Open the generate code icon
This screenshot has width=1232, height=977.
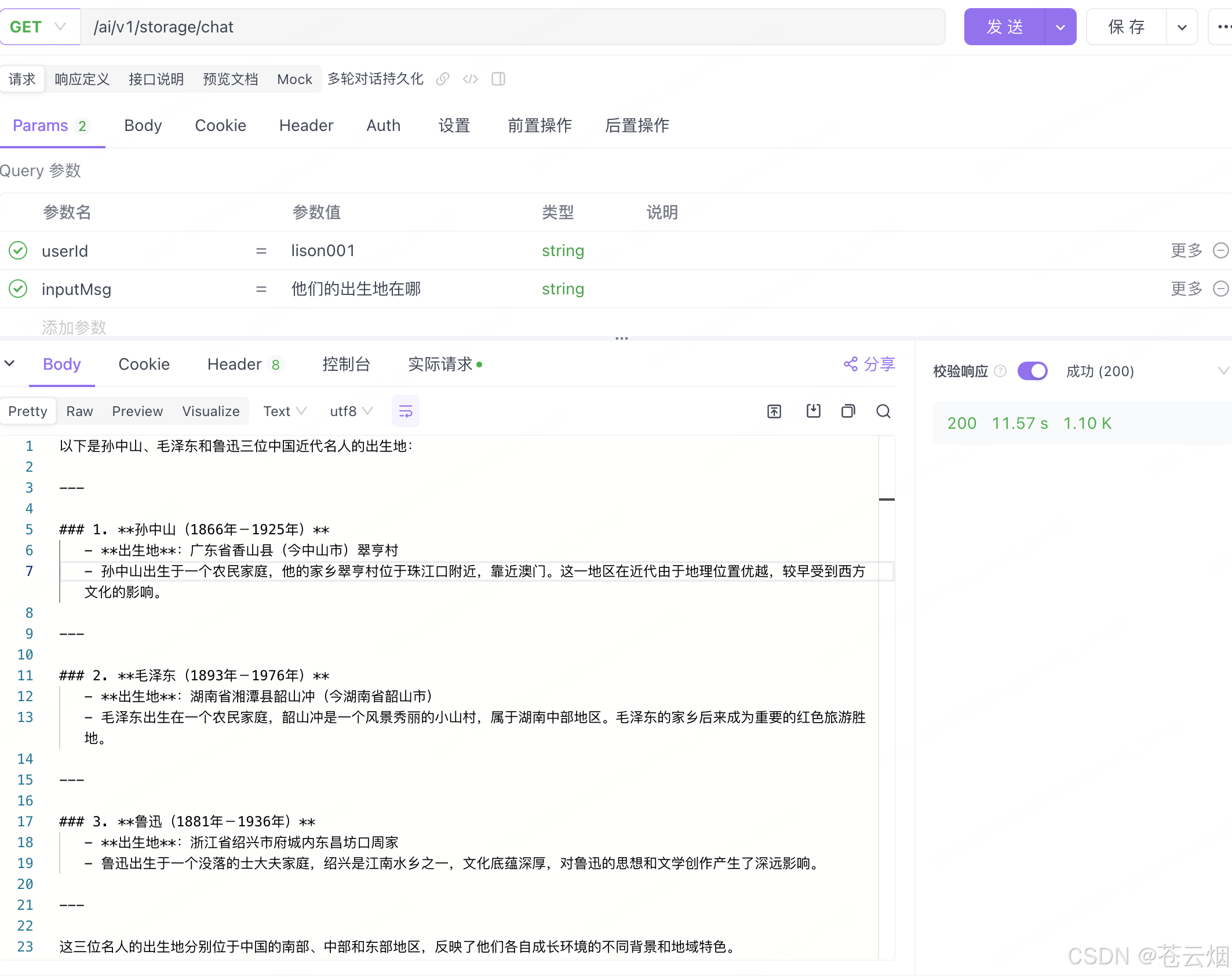[x=471, y=79]
